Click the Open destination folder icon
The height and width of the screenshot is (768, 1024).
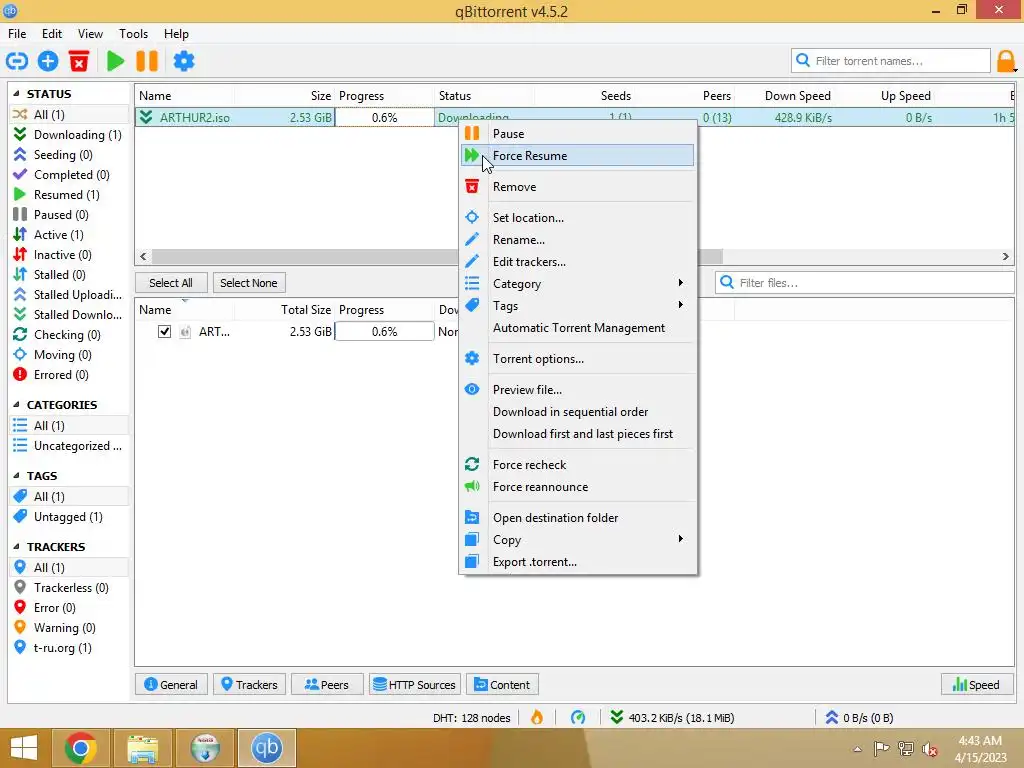[x=472, y=517]
